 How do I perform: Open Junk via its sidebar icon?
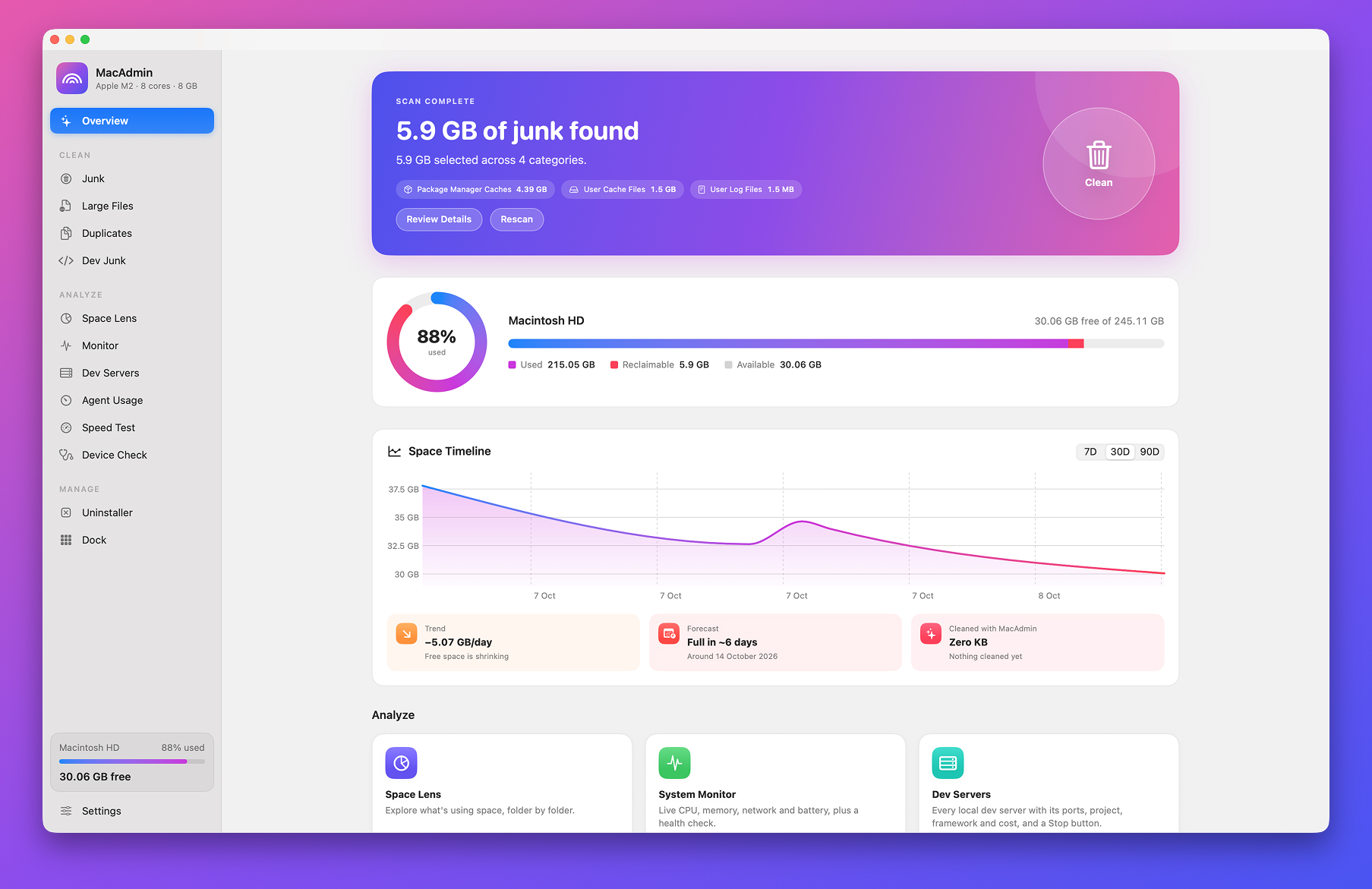click(x=66, y=178)
